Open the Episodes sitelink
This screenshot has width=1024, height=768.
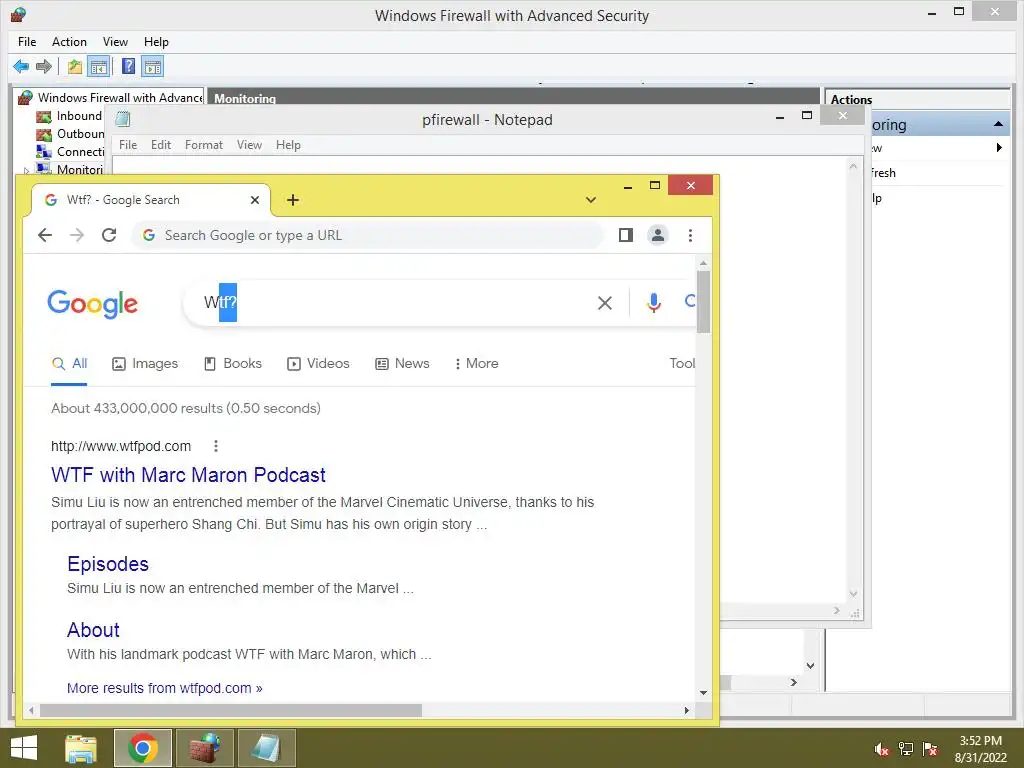click(x=108, y=564)
